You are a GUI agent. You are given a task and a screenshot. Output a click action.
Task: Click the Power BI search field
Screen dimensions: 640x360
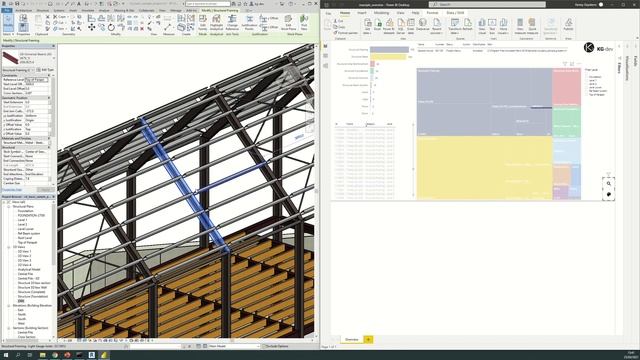click(487, 4)
